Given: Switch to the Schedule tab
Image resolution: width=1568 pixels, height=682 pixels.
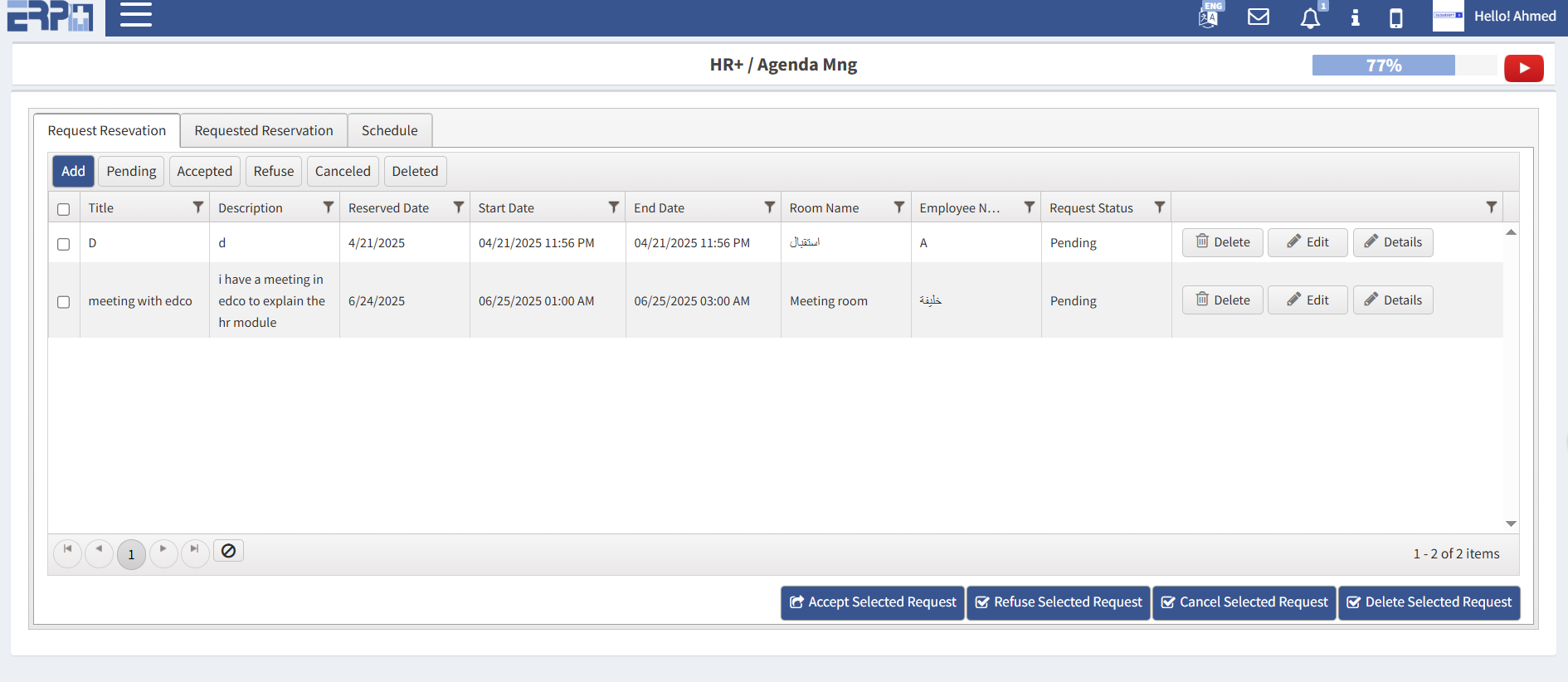Looking at the screenshot, I should pos(389,131).
